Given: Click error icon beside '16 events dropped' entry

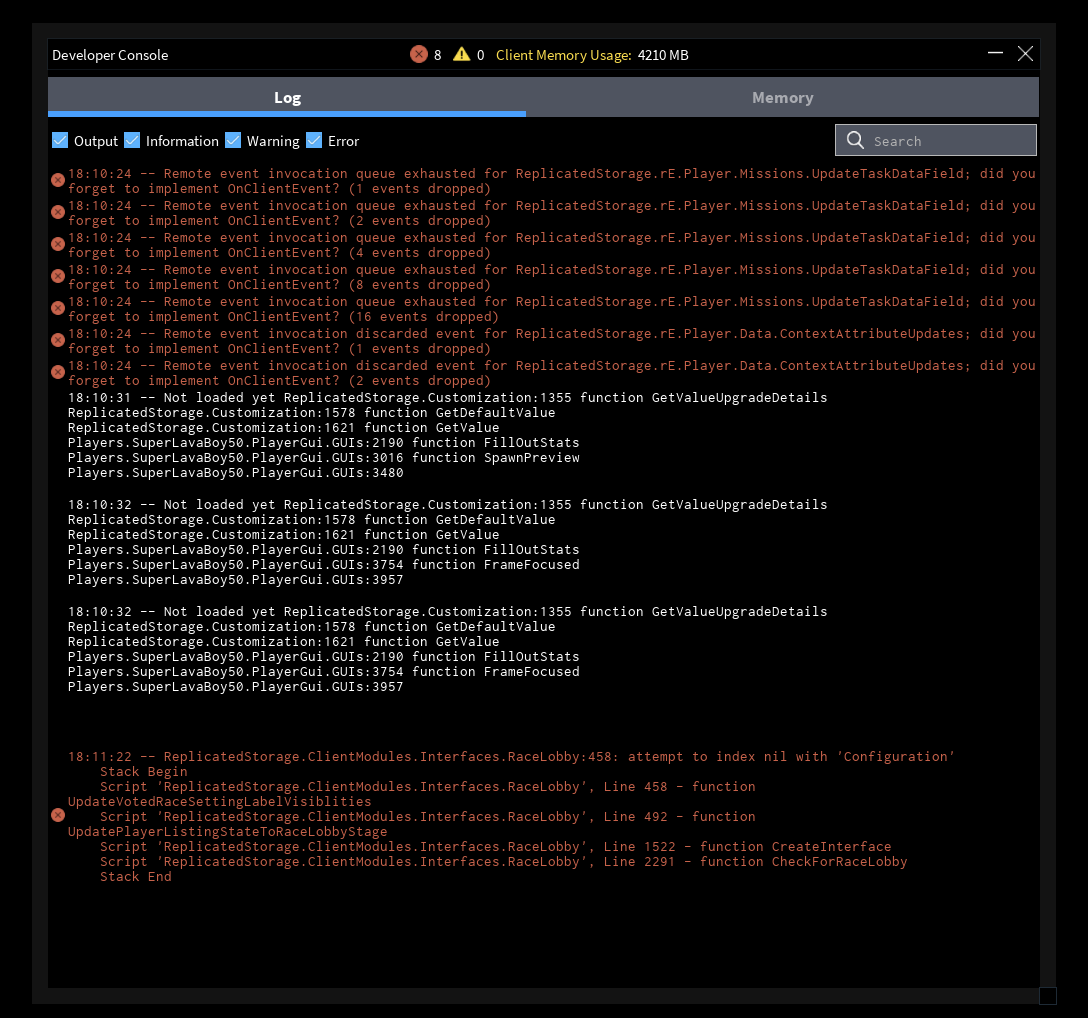Looking at the screenshot, I should pyautogui.click(x=58, y=308).
